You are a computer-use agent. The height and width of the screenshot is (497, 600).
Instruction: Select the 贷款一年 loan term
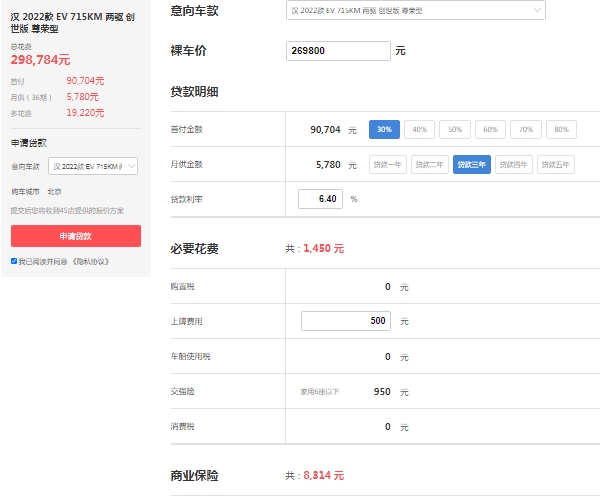click(x=388, y=164)
